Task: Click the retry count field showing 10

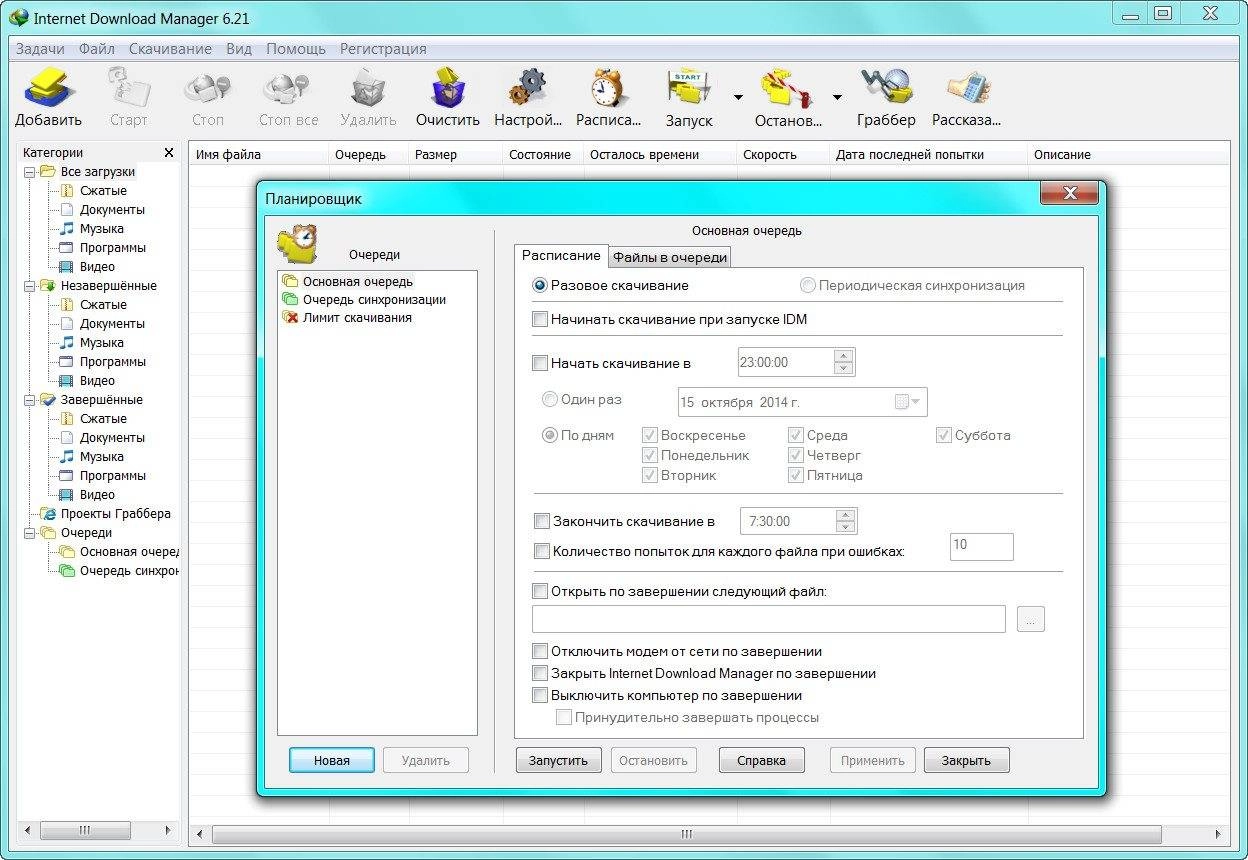Action: tap(981, 546)
